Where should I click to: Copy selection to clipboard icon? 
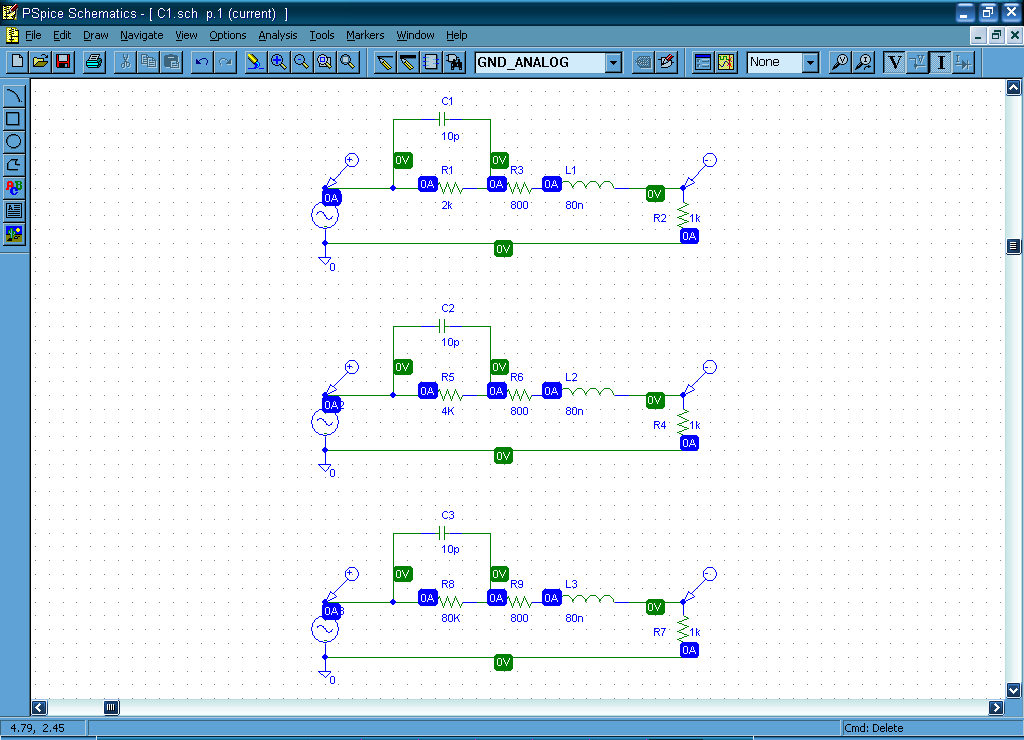(149, 62)
